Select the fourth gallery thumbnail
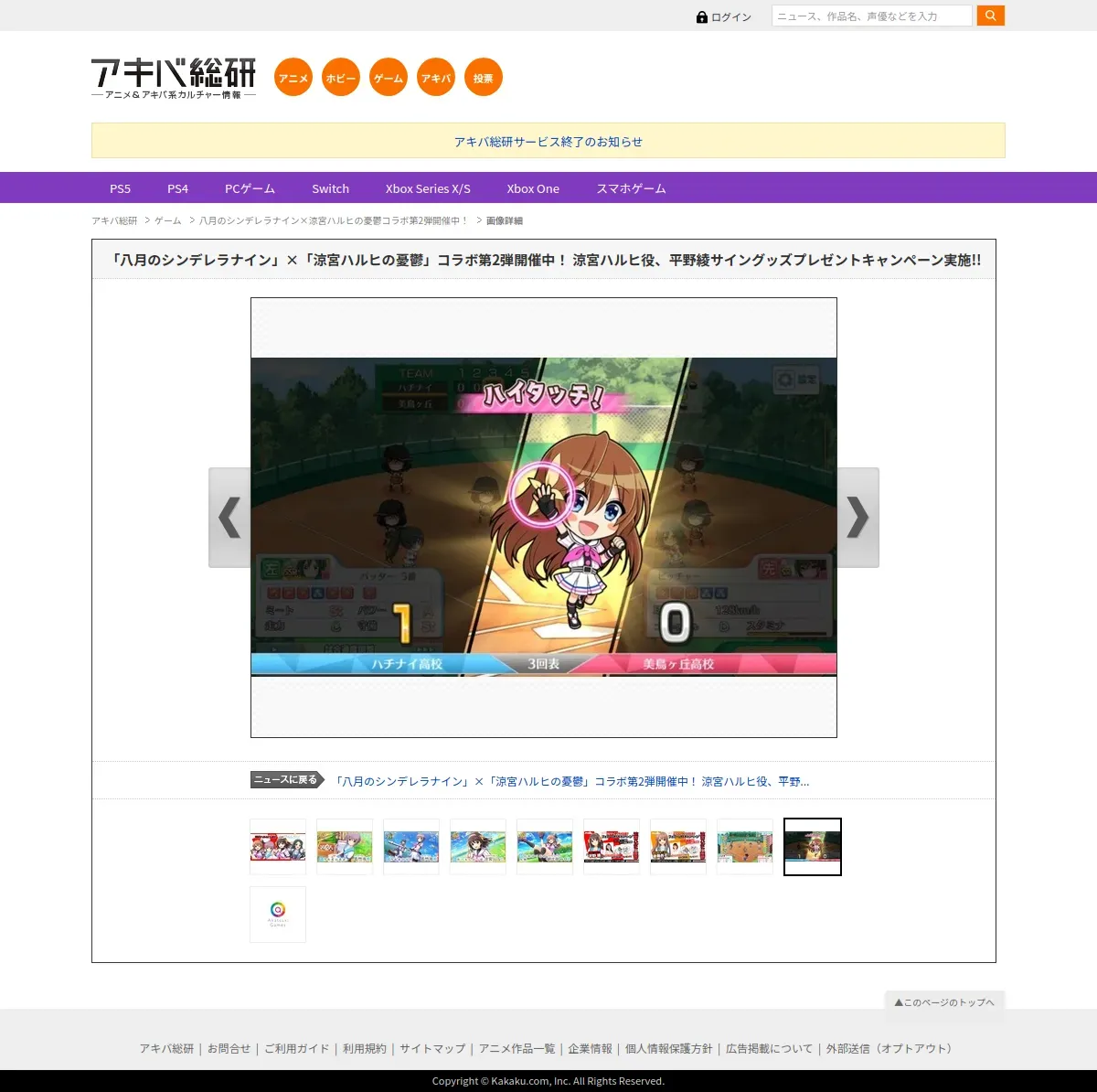The height and width of the screenshot is (1092, 1097). (478, 847)
